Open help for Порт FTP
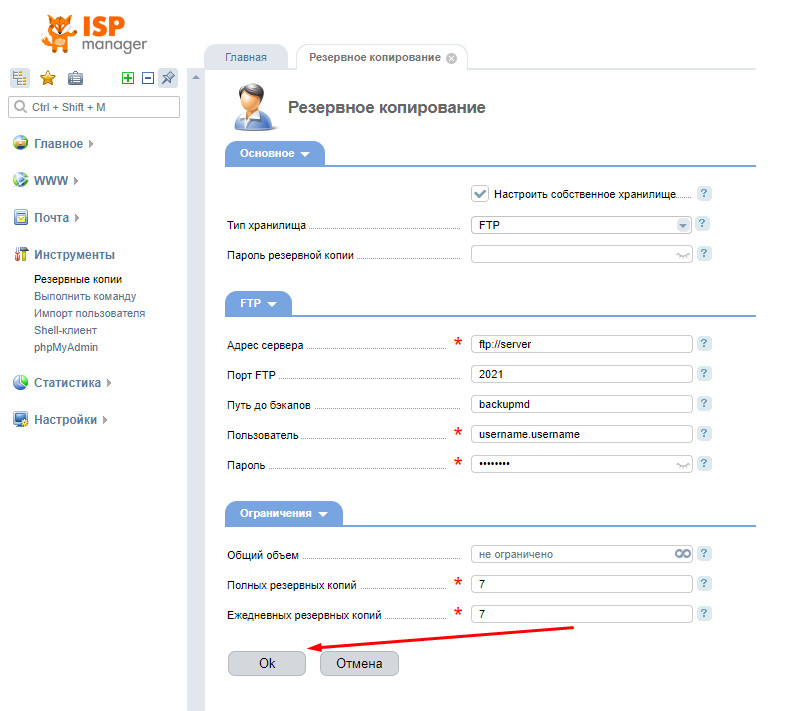 [704, 374]
